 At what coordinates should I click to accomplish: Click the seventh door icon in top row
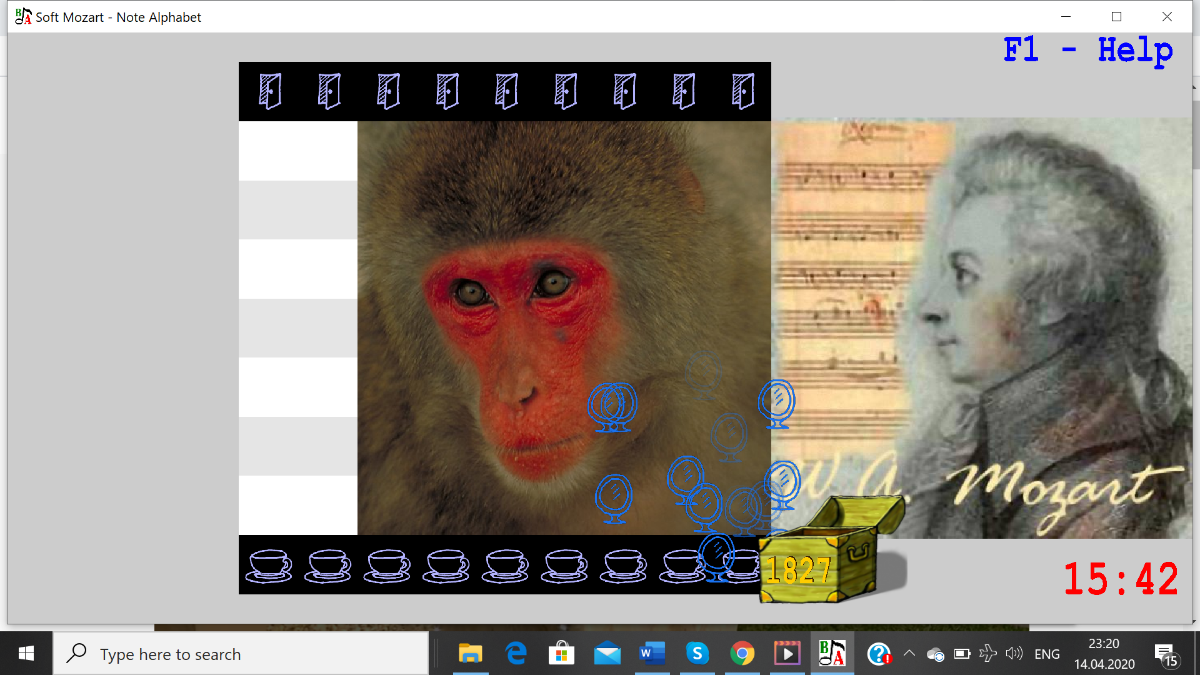(624, 91)
